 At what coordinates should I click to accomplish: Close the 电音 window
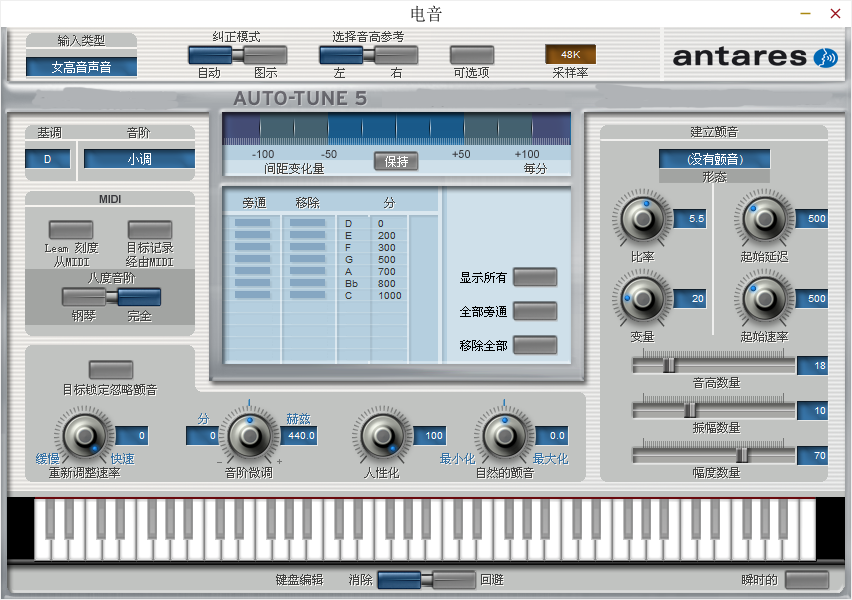pos(836,14)
